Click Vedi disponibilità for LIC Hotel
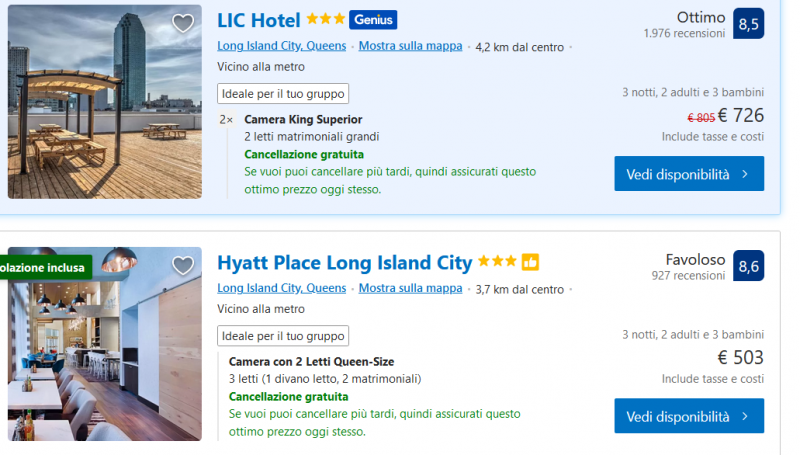The height and width of the screenshot is (455, 800). click(x=689, y=174)
